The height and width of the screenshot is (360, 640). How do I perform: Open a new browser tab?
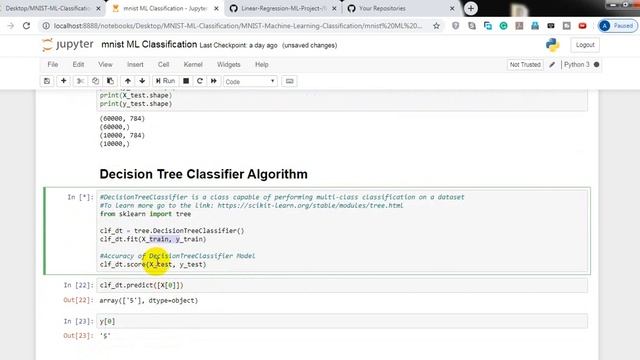[471, 8]
